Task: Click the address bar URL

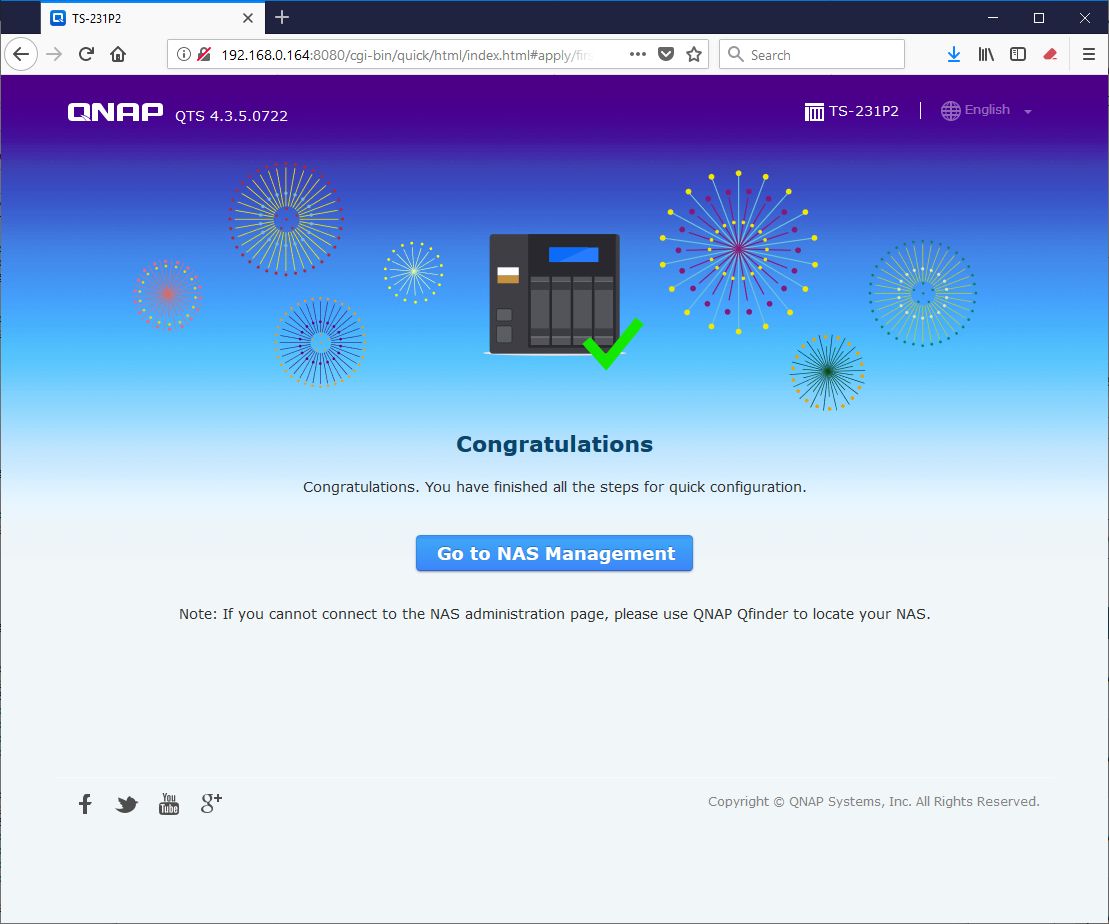Action: (406, 55)
